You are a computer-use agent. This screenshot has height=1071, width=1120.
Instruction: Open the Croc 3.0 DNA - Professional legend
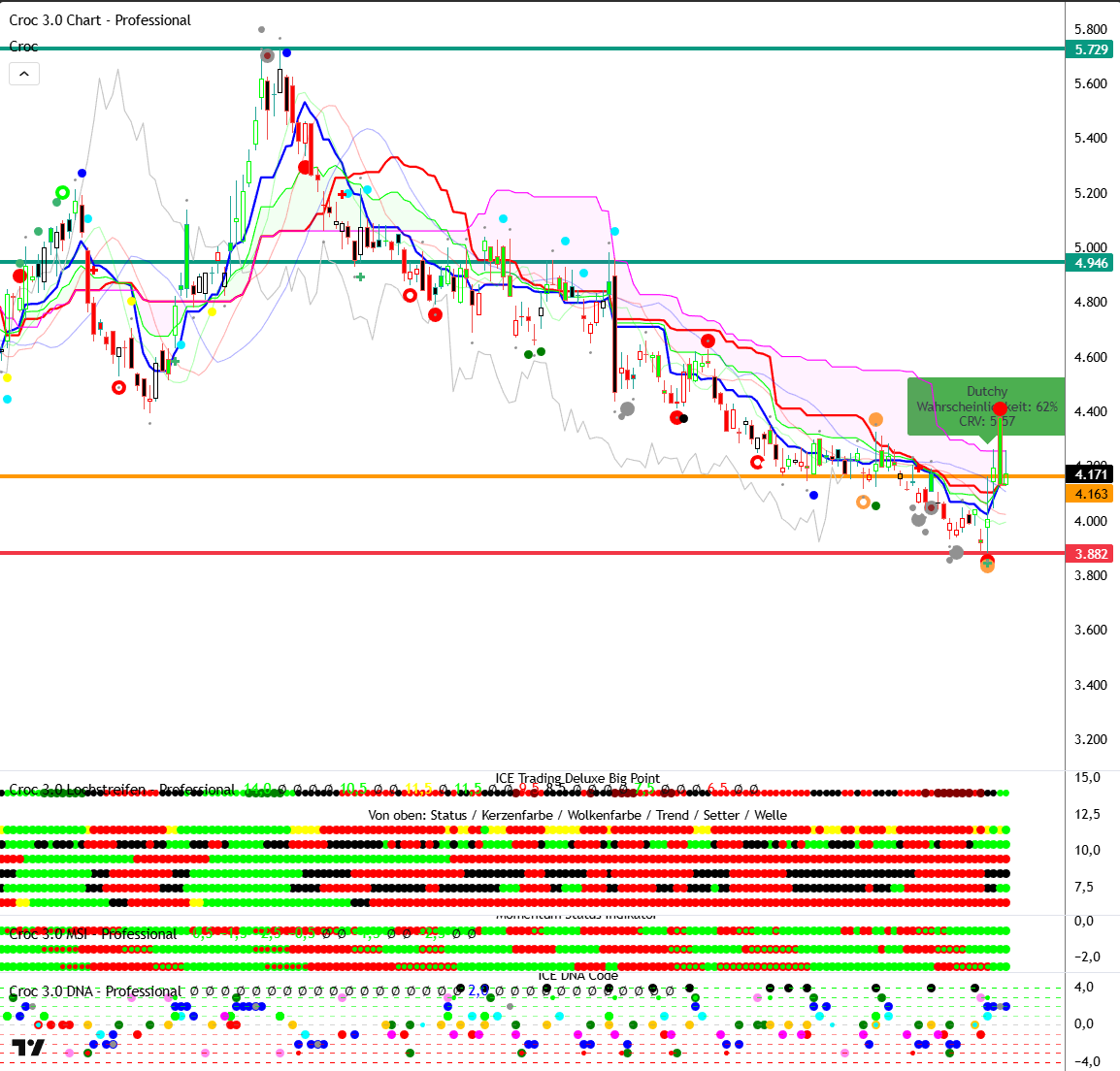point(95,991)
